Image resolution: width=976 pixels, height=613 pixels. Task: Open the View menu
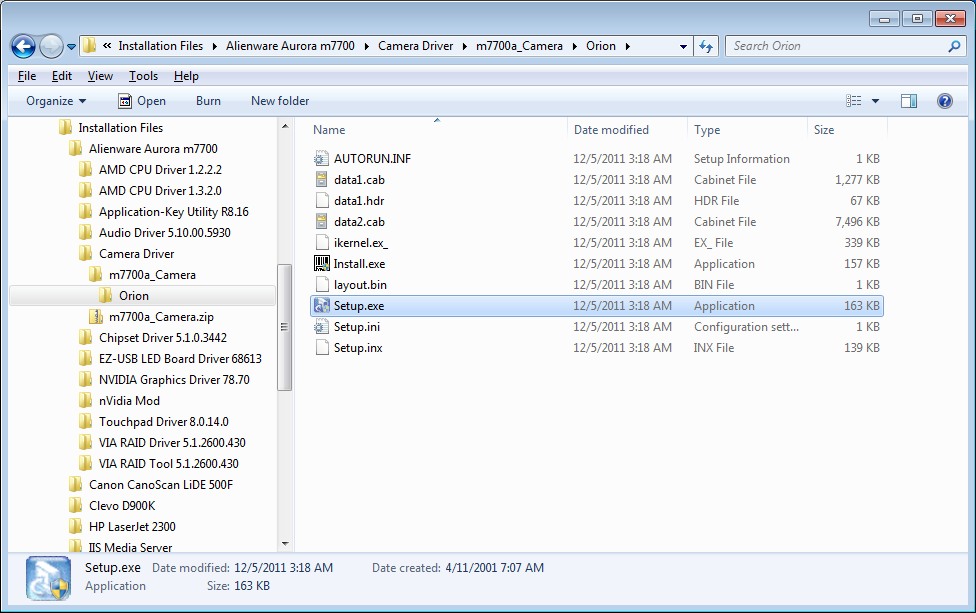click(x=100, y=76)
